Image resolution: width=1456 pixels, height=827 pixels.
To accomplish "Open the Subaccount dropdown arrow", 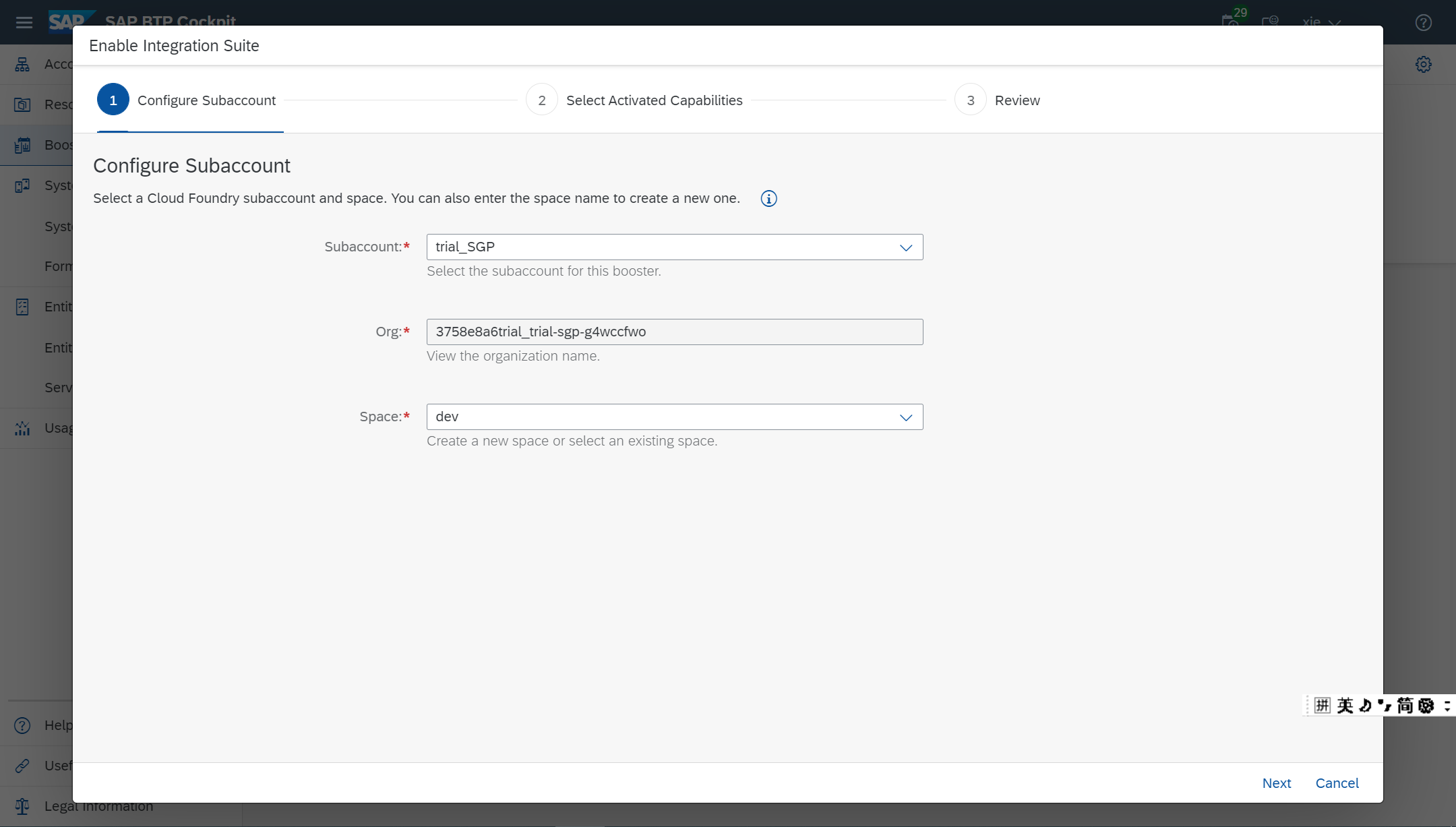I will 906,247.
